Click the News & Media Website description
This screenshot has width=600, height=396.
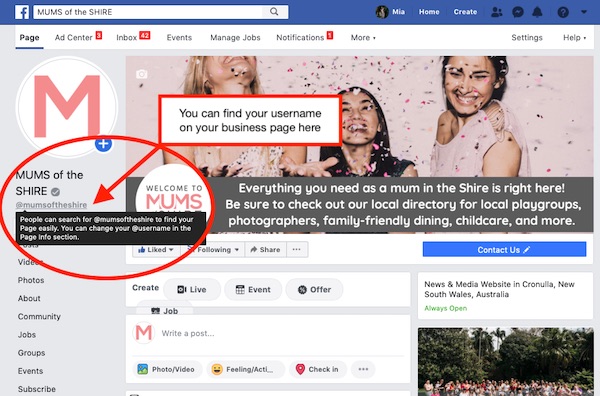(499, 289)
